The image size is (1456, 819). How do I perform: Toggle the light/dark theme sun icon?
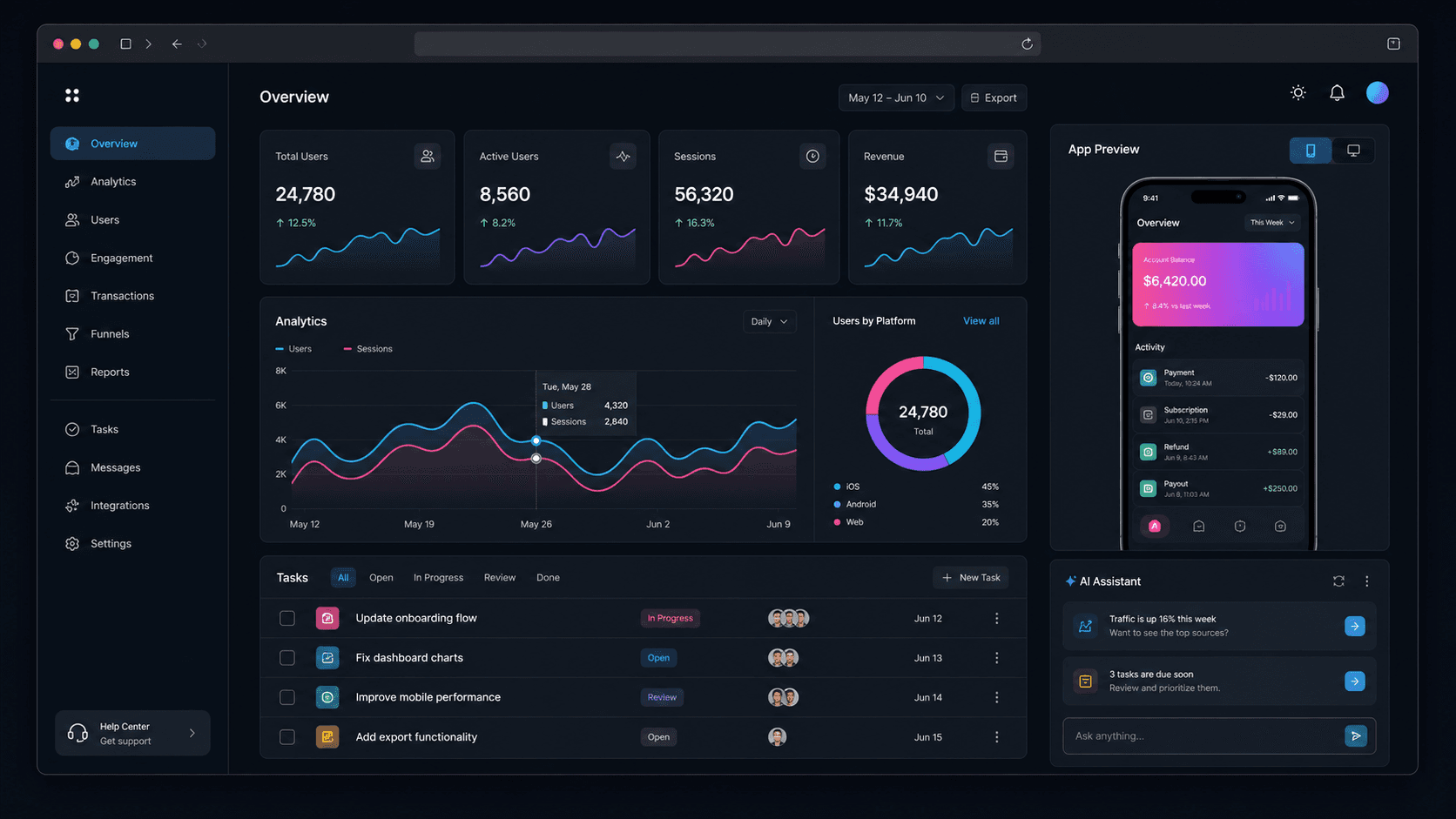tap(1298, 93)
